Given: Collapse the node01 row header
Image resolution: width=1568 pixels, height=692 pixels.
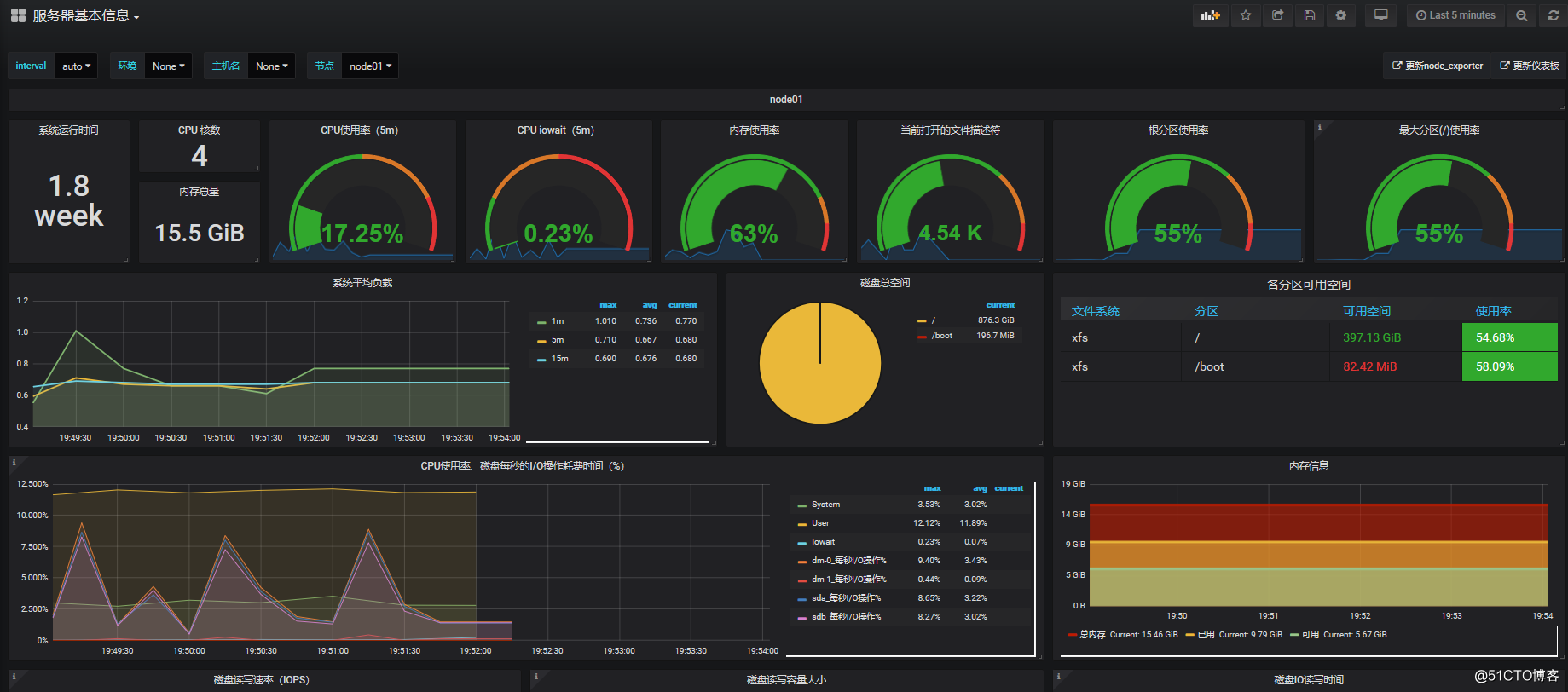Looking at the screenshot, I should point(786,100).
